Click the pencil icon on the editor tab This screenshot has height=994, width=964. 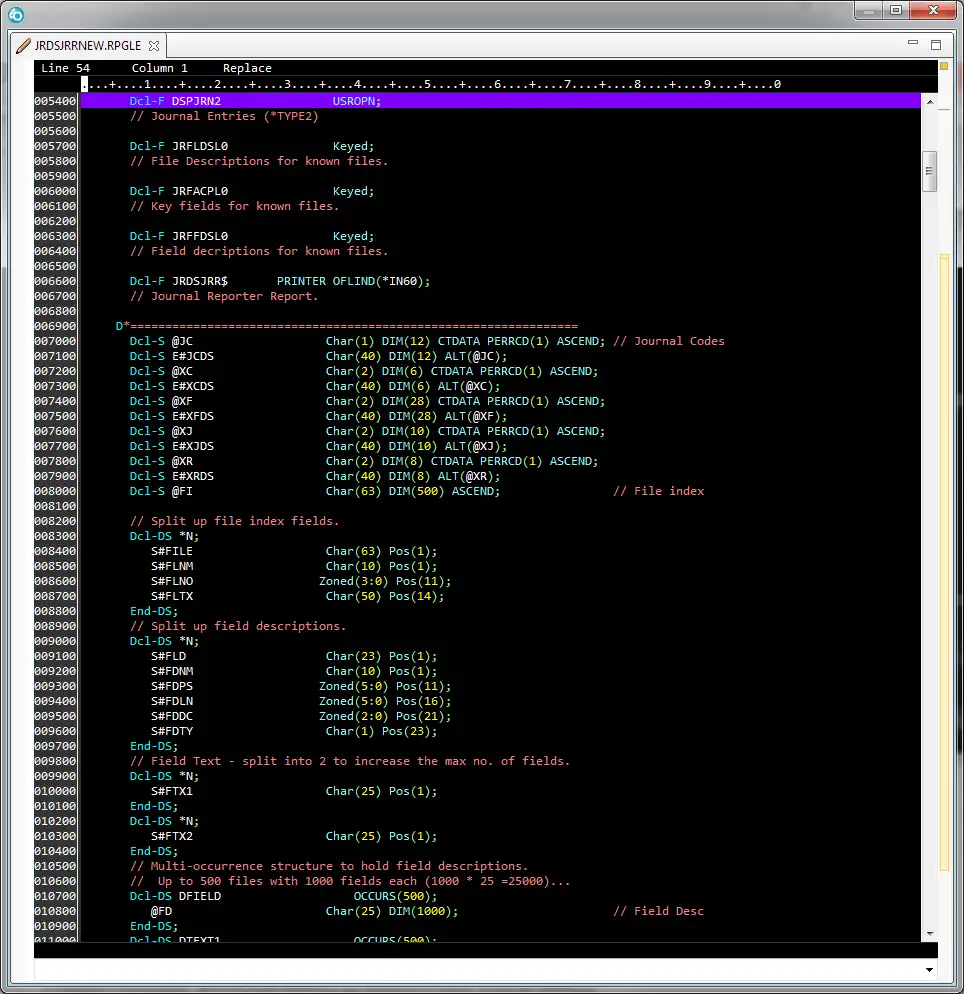coord(23,46)
